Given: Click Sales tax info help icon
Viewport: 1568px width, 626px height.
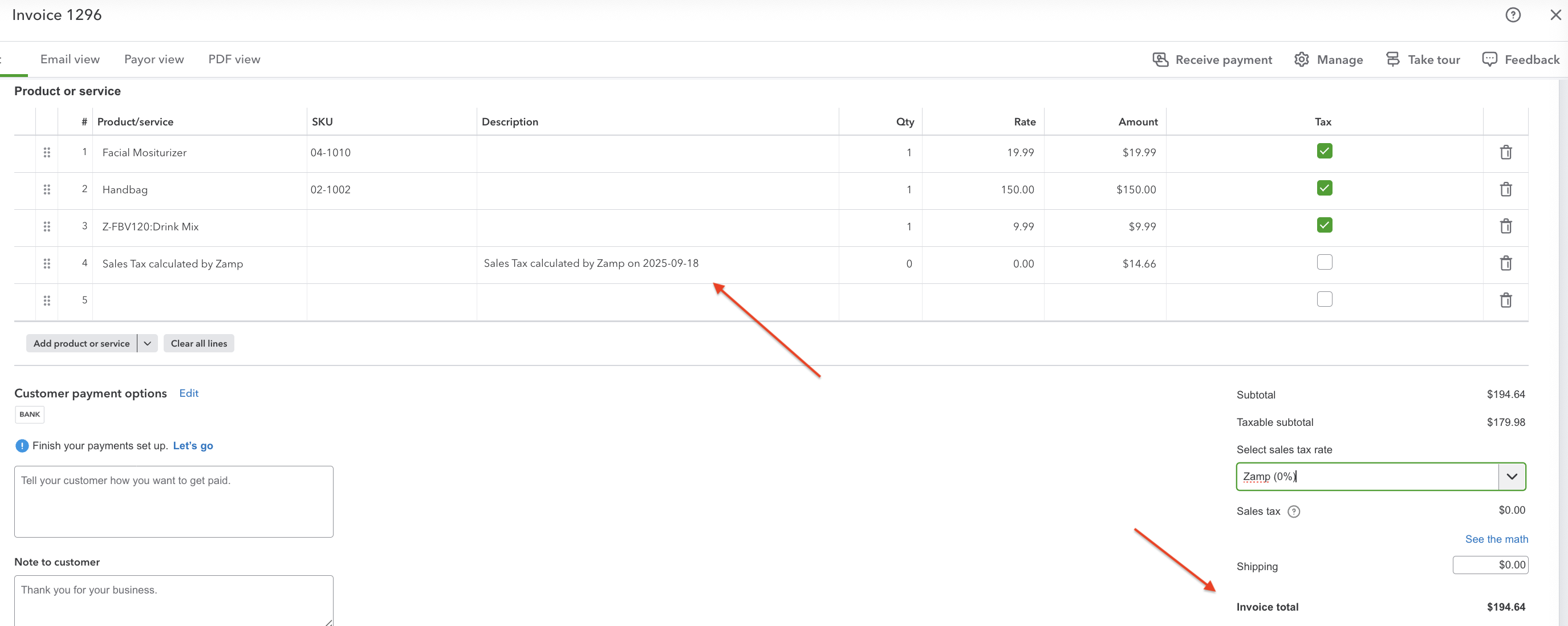Looking at the screenshot, I should (1294, 511).
